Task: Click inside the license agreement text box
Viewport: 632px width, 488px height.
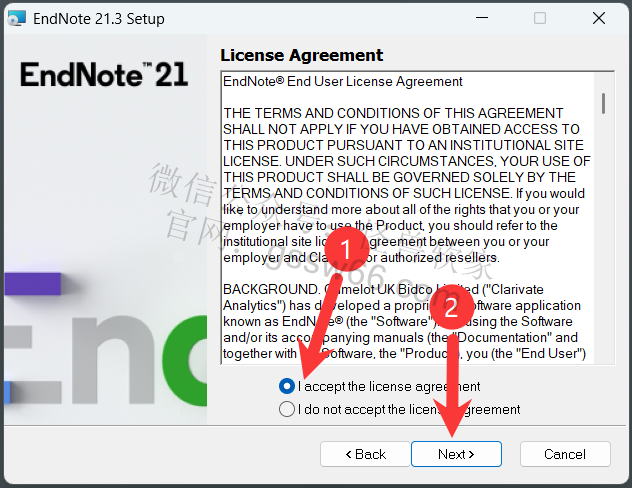Action: 408,218
